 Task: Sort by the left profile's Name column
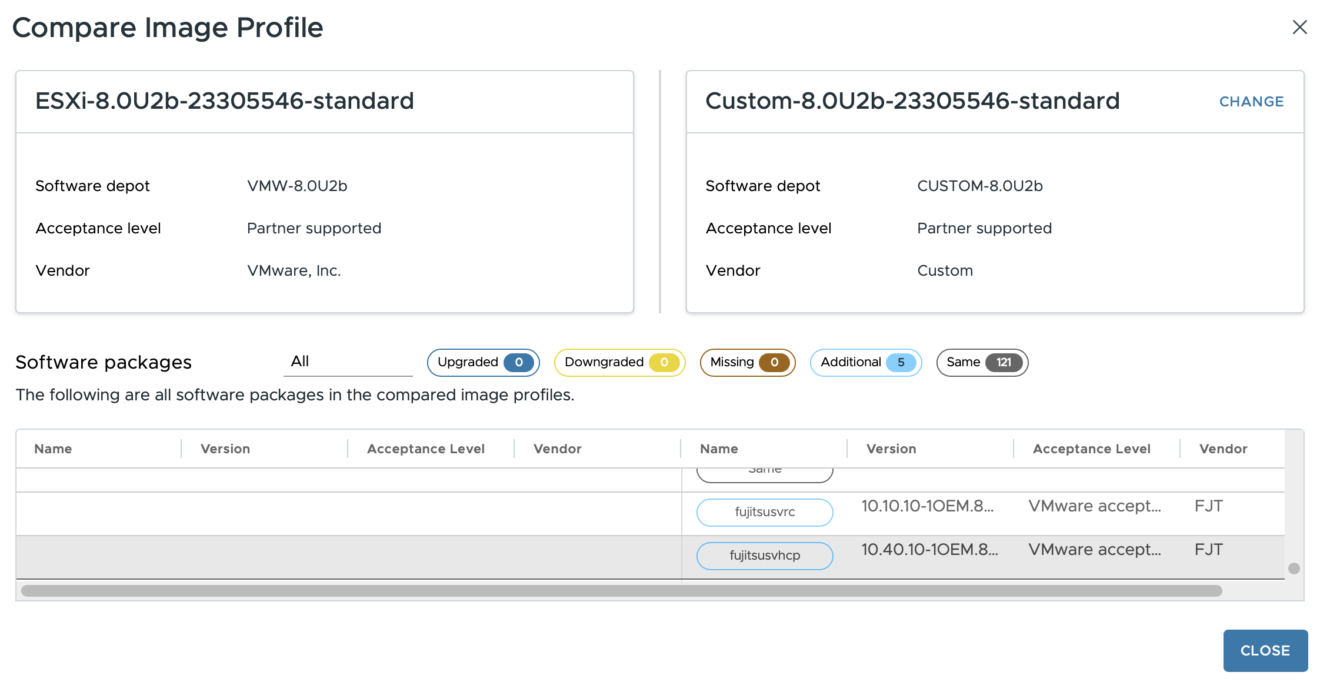(x=53, y=449)
